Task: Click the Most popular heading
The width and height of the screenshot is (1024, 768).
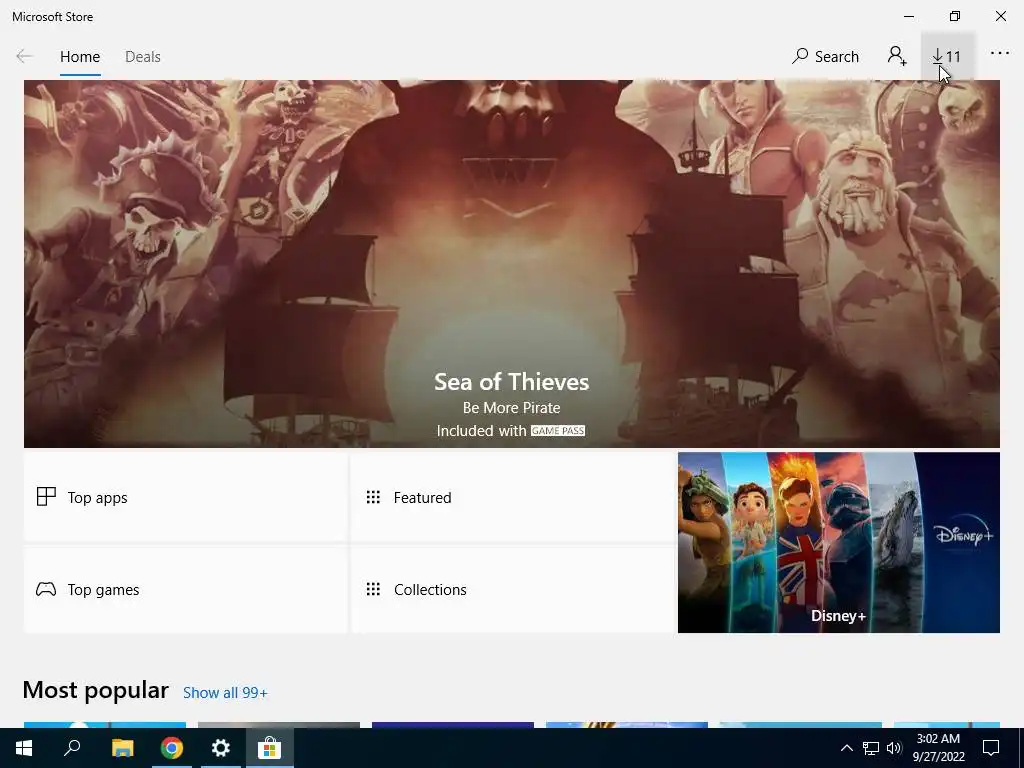Action: click(x=95, y=690)
